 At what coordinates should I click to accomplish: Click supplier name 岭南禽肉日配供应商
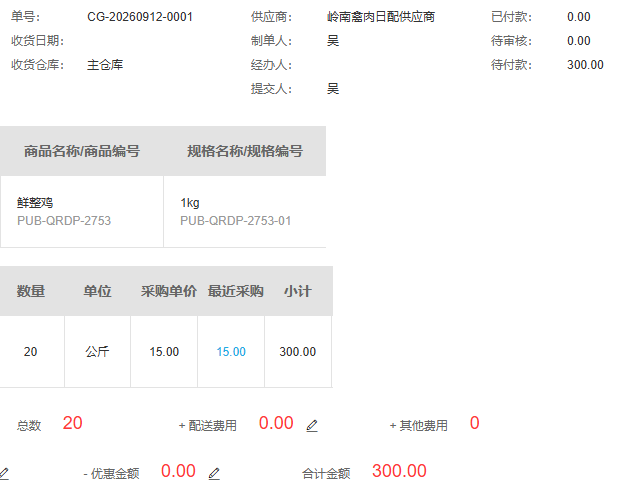pyautogui.click(x=381, y=17)
